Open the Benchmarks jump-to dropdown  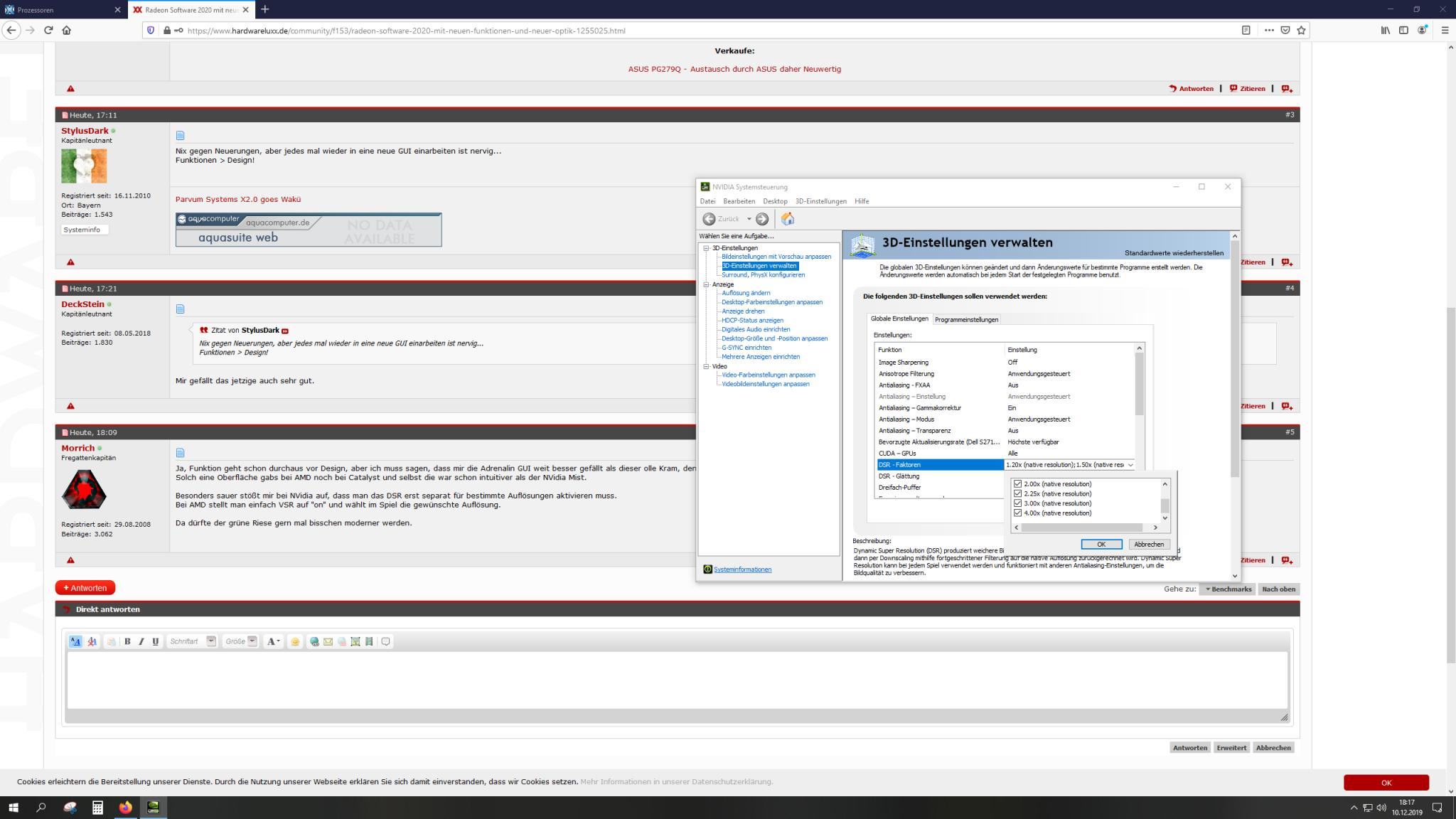[x=1228, y=589]
